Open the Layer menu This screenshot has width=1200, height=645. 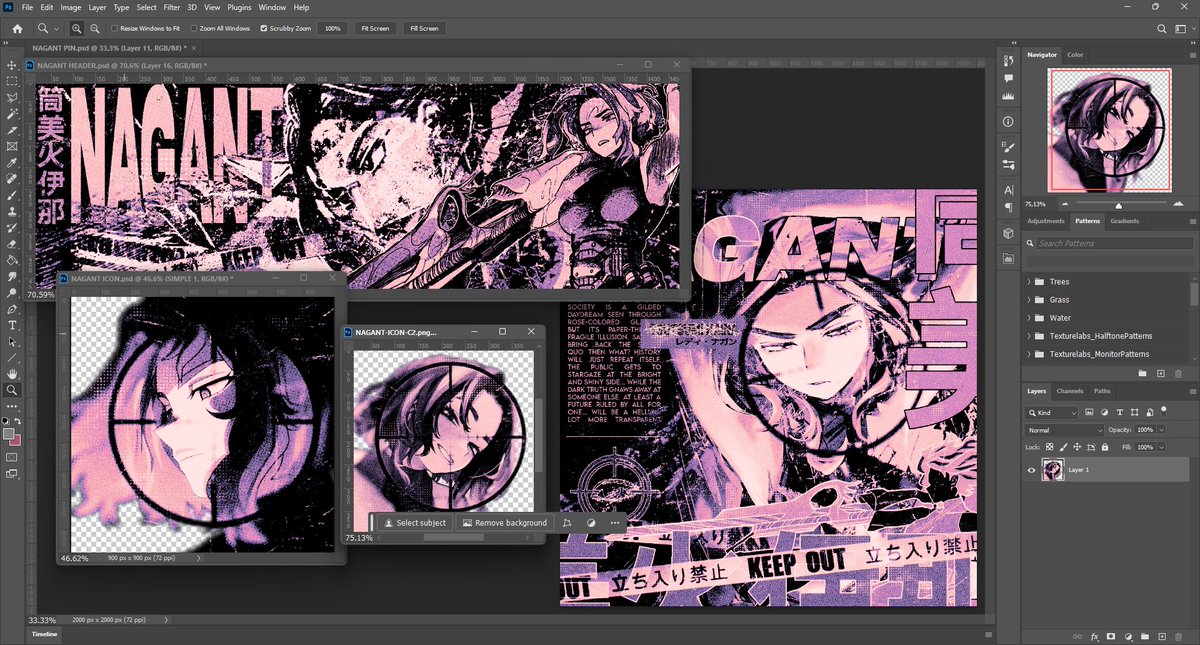(x=97, y=7)
